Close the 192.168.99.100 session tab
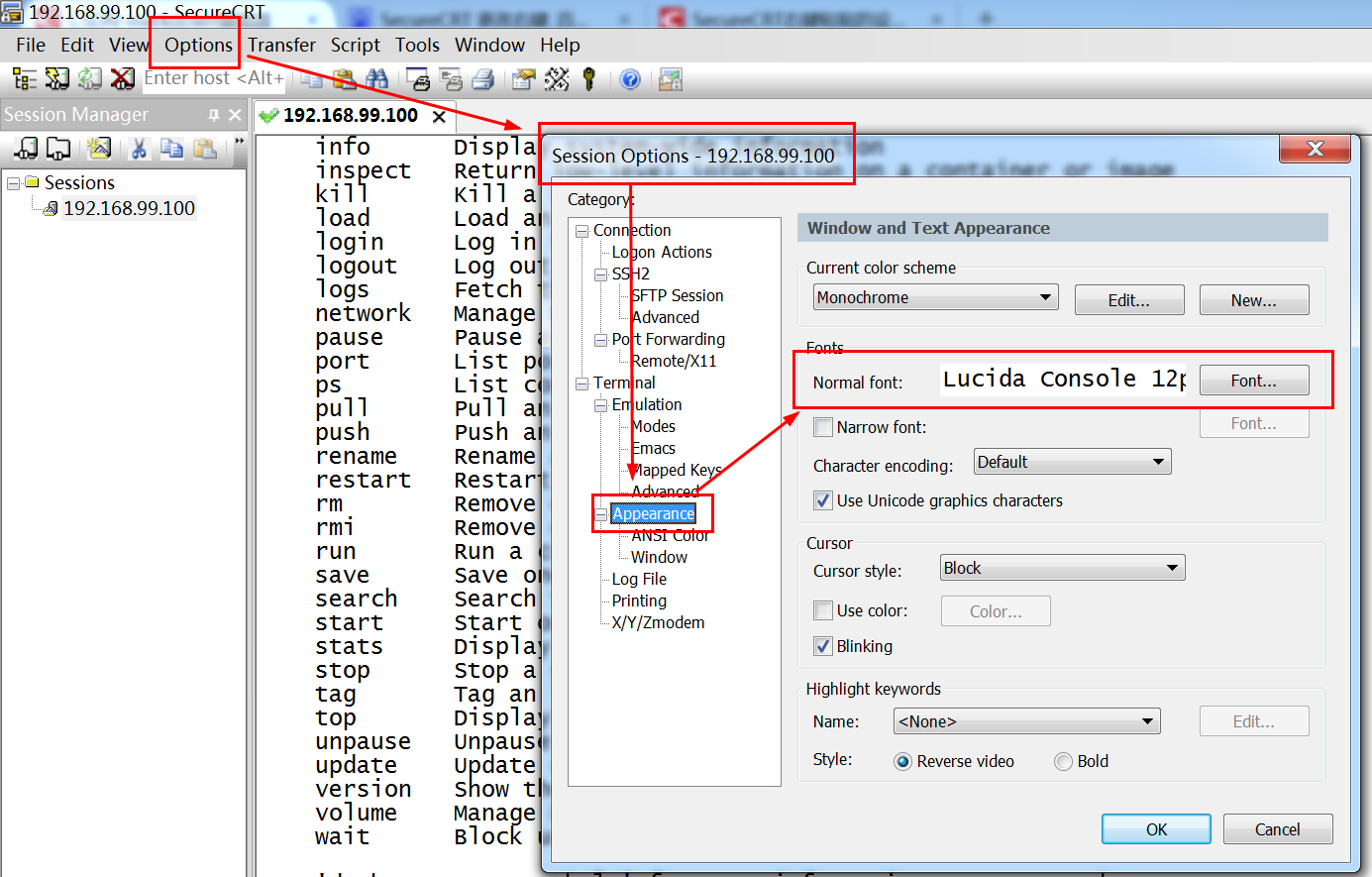The height and width of the screenshot is (877, 1372). 439,116
